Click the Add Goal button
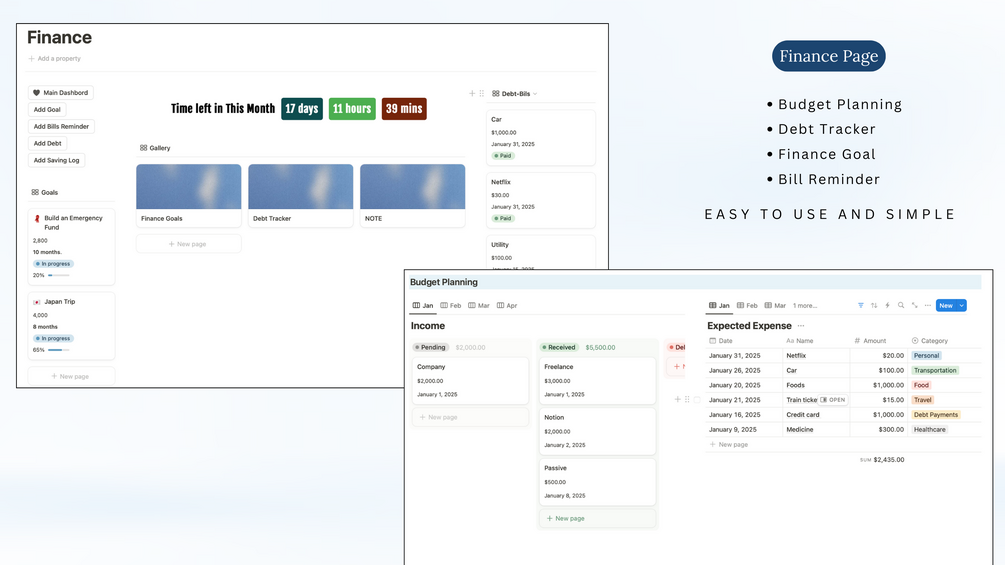 click(47, 110)
